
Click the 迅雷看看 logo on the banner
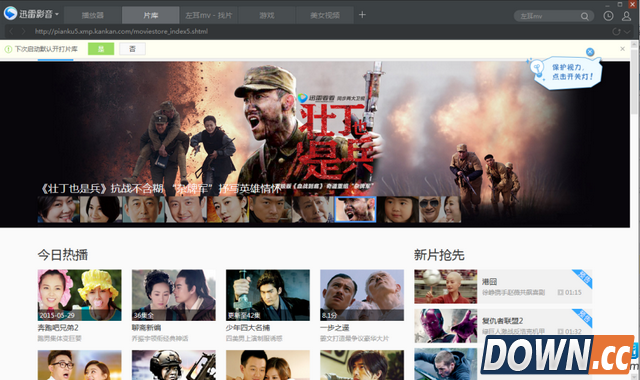pos(316,98)
